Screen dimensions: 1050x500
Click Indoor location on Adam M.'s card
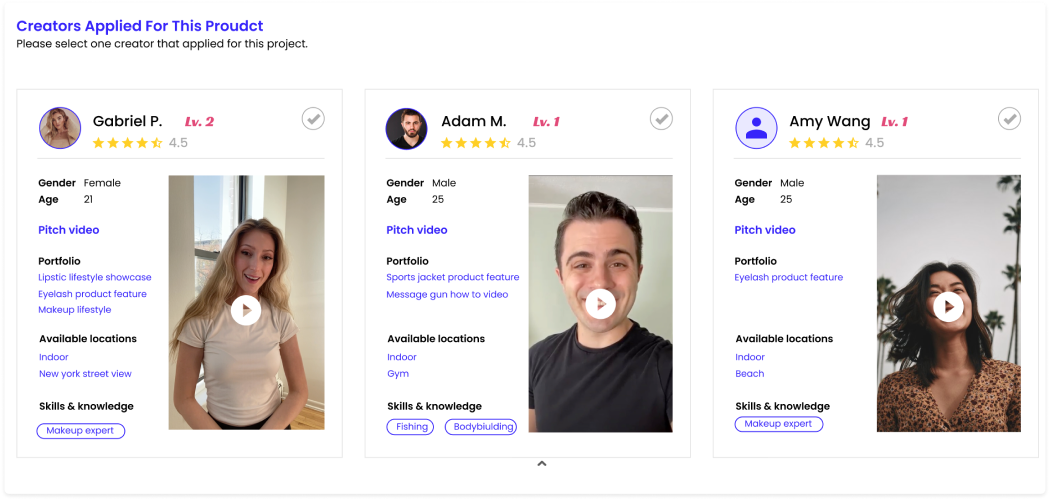(402, 357)
